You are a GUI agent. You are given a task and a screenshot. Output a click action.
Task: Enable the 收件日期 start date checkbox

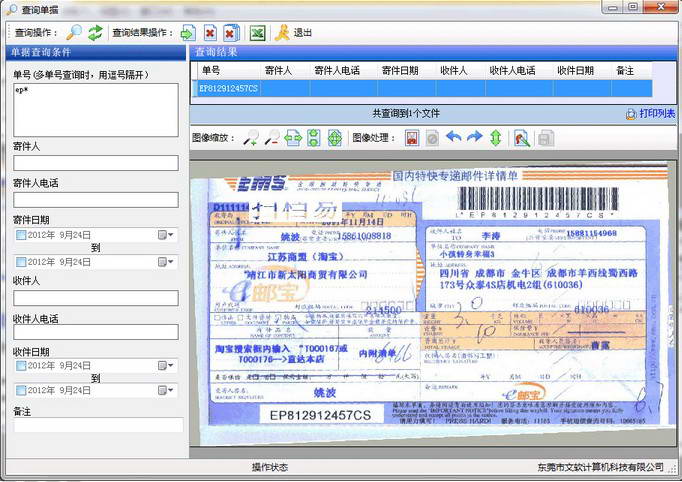[21, 365]
